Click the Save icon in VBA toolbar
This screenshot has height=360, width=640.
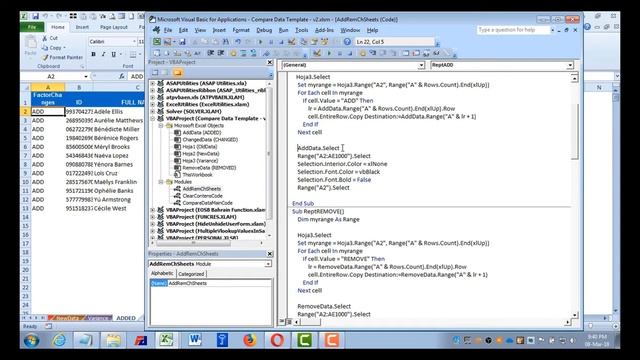click(182, 42)
